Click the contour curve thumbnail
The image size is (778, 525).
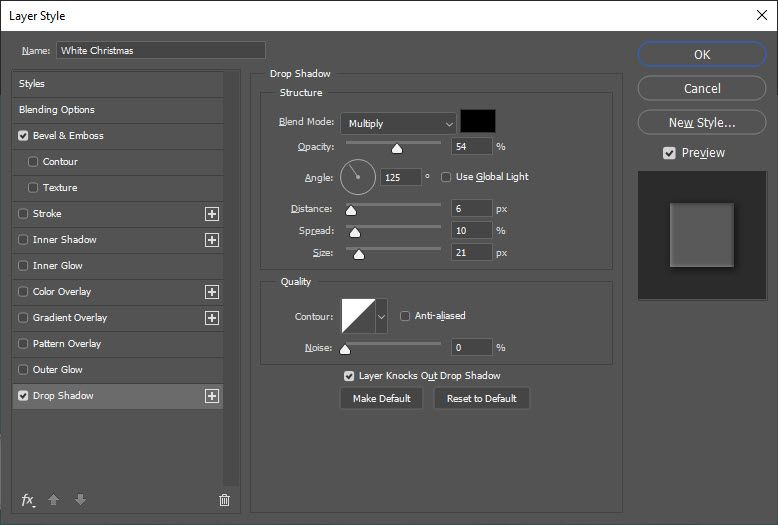coord(358,316)
